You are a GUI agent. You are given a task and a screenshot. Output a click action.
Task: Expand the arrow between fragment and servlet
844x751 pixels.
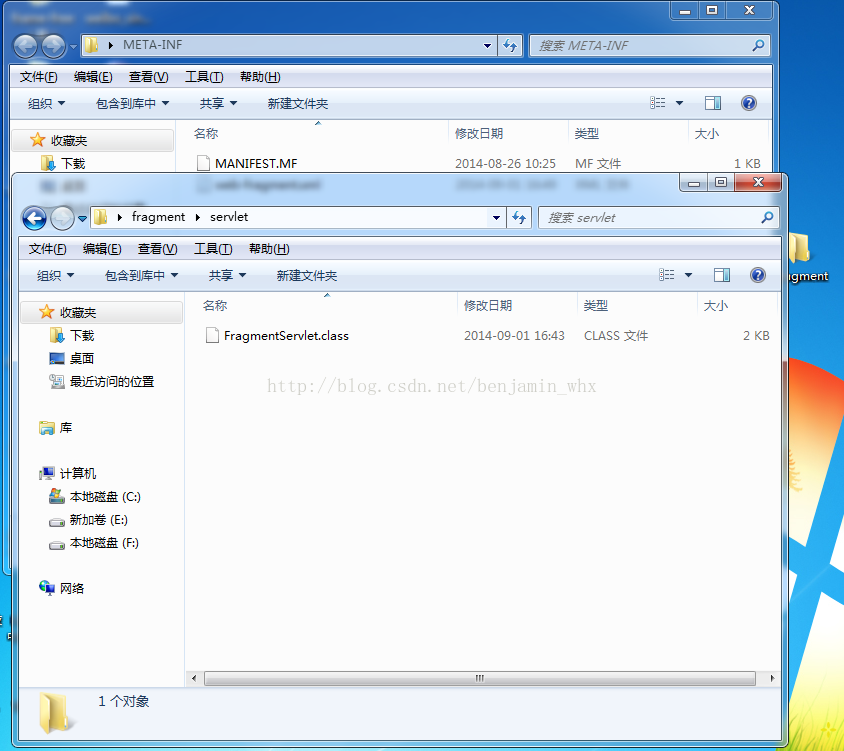198,217
